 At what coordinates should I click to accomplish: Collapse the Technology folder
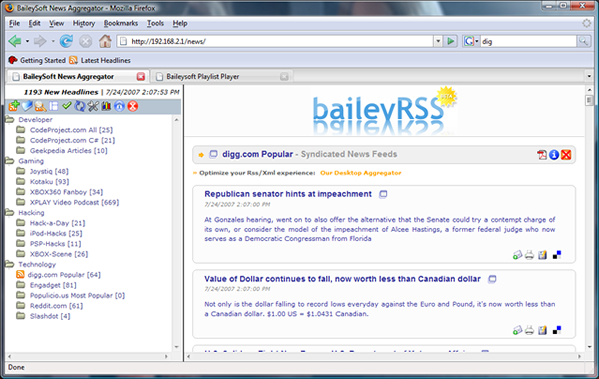coord(10,264)
